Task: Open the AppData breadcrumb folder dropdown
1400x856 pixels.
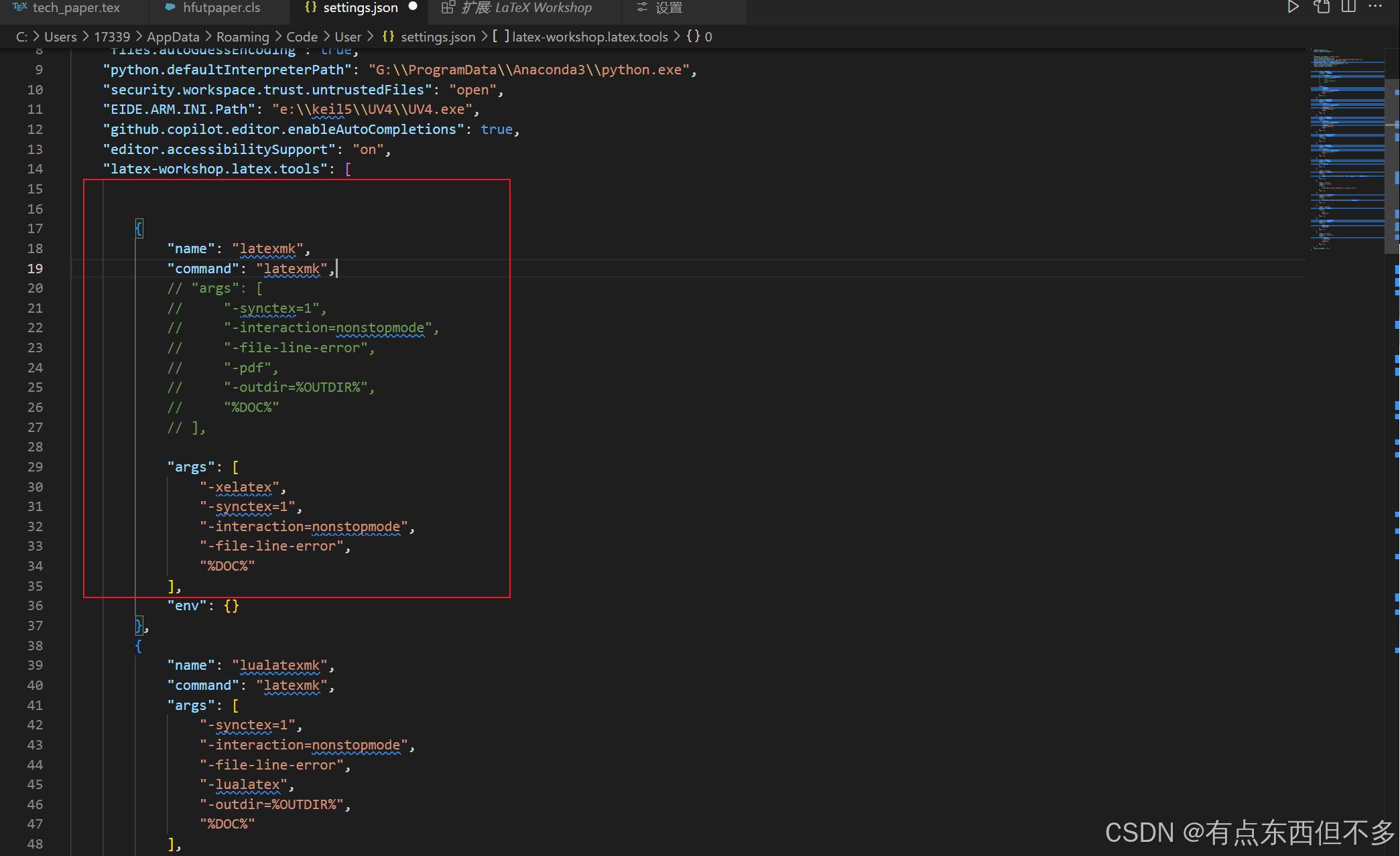Action: [x=173, y=37]
